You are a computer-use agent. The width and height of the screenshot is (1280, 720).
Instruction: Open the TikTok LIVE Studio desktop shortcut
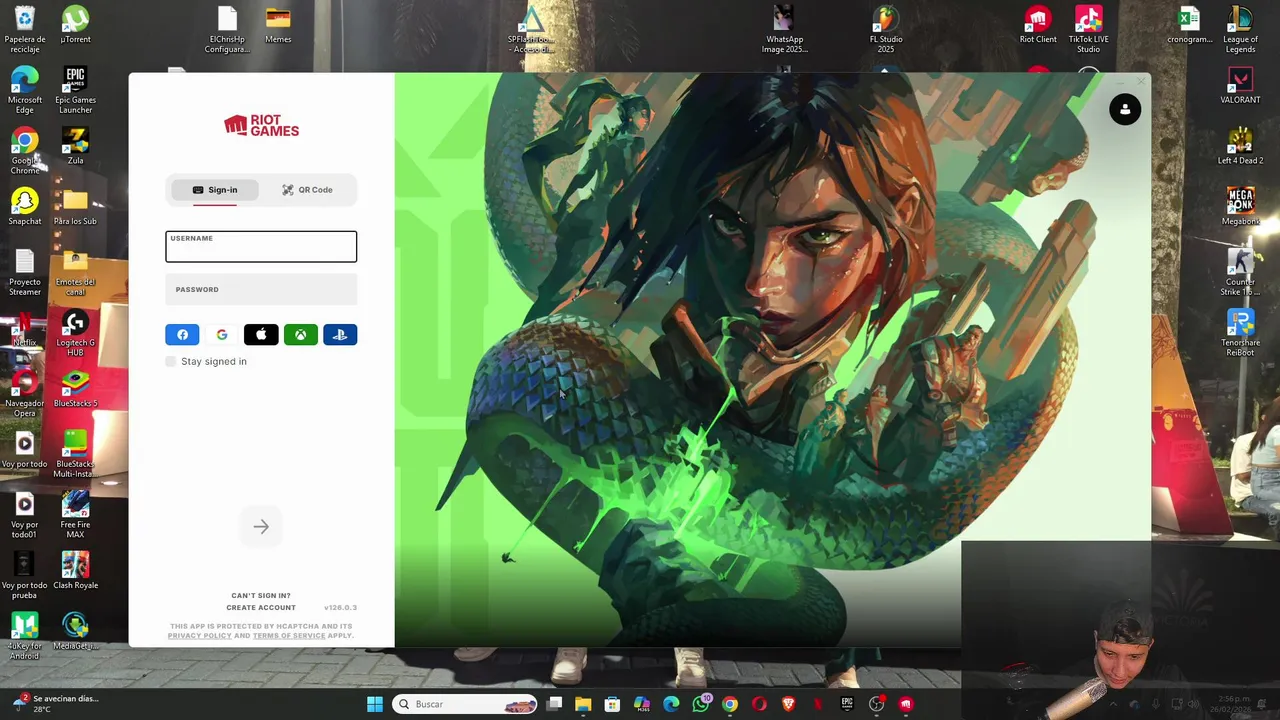tap(1088, 30)
